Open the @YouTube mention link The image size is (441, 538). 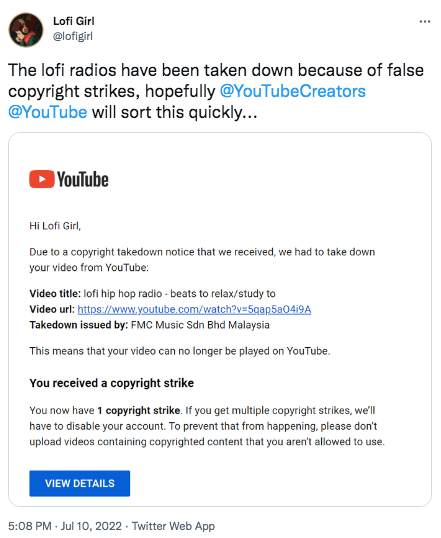[x=48, y=112]
